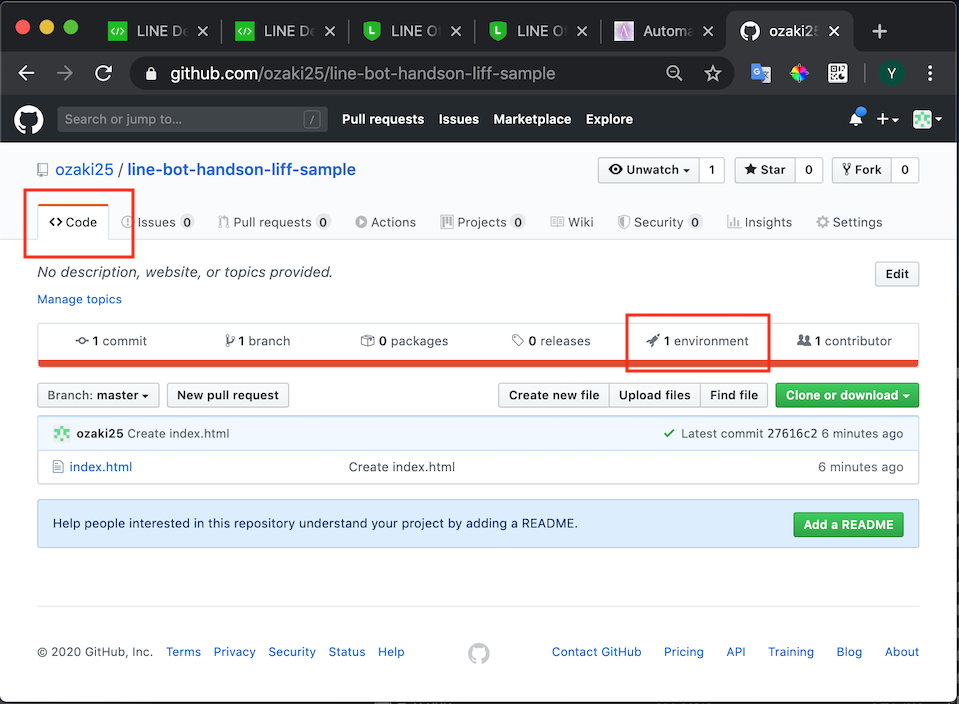View the 0 releases link

tap(551, 341)
